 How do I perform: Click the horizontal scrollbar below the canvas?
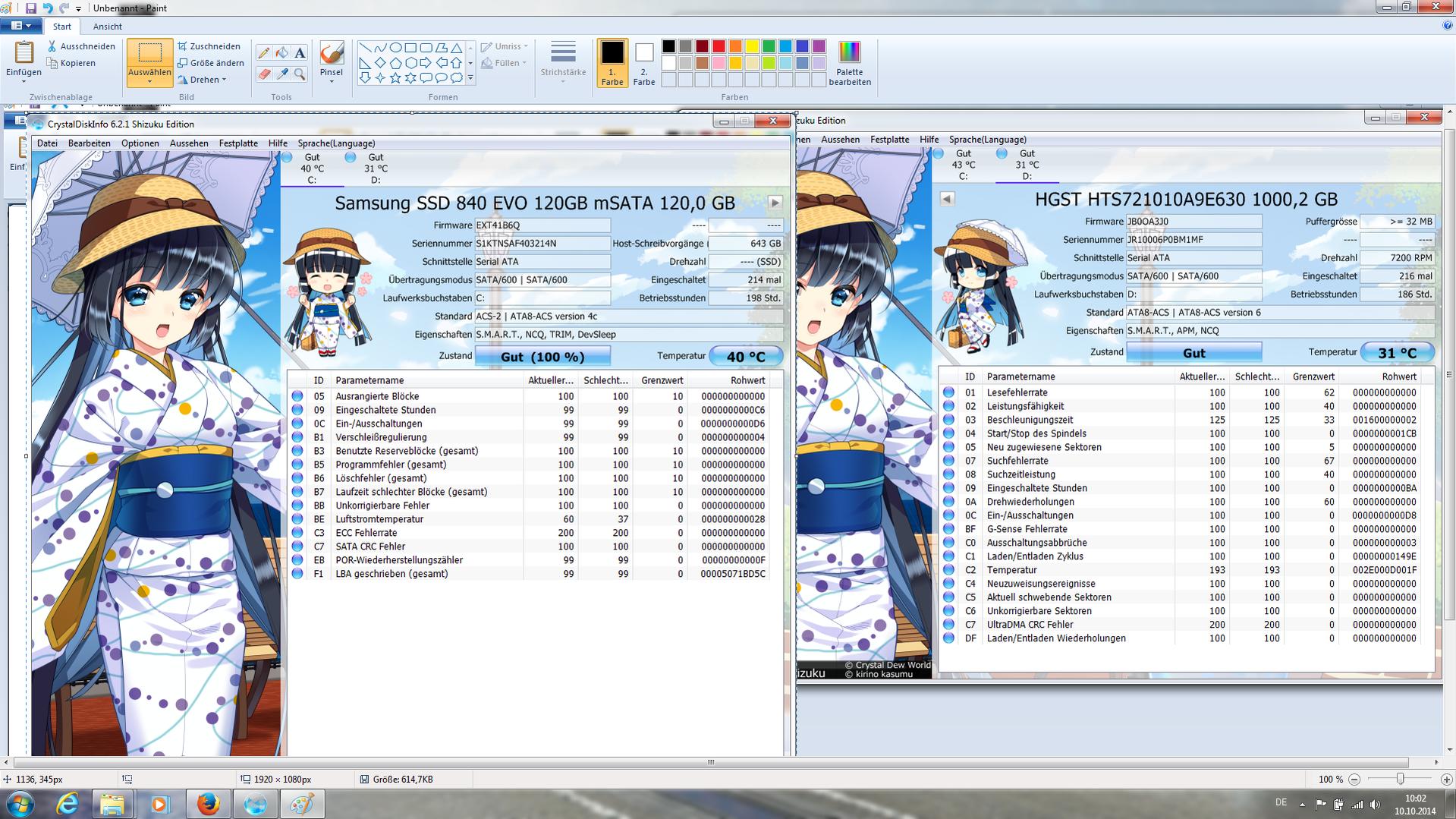click(711, 762)
